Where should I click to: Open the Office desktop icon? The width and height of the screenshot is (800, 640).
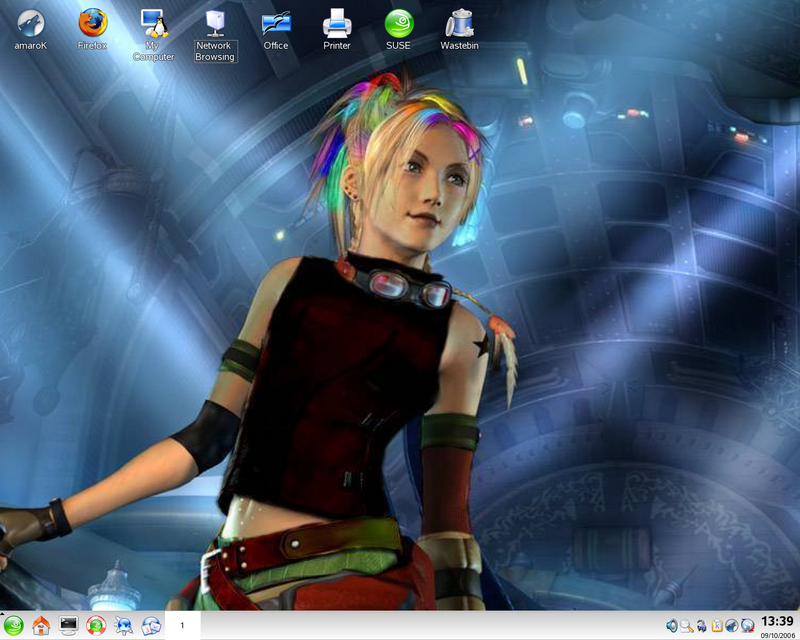[276, 30]
